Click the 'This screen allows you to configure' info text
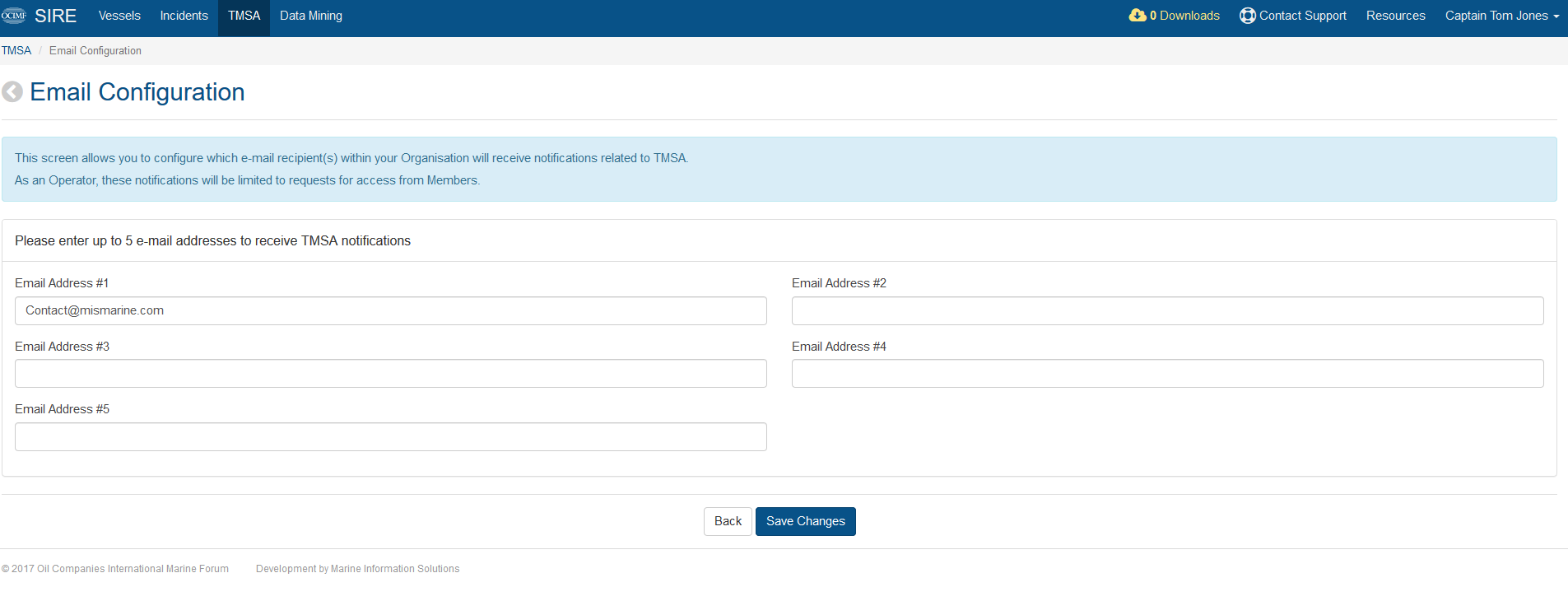Viewport: 1568px width, 615px height. pos(351,158)
